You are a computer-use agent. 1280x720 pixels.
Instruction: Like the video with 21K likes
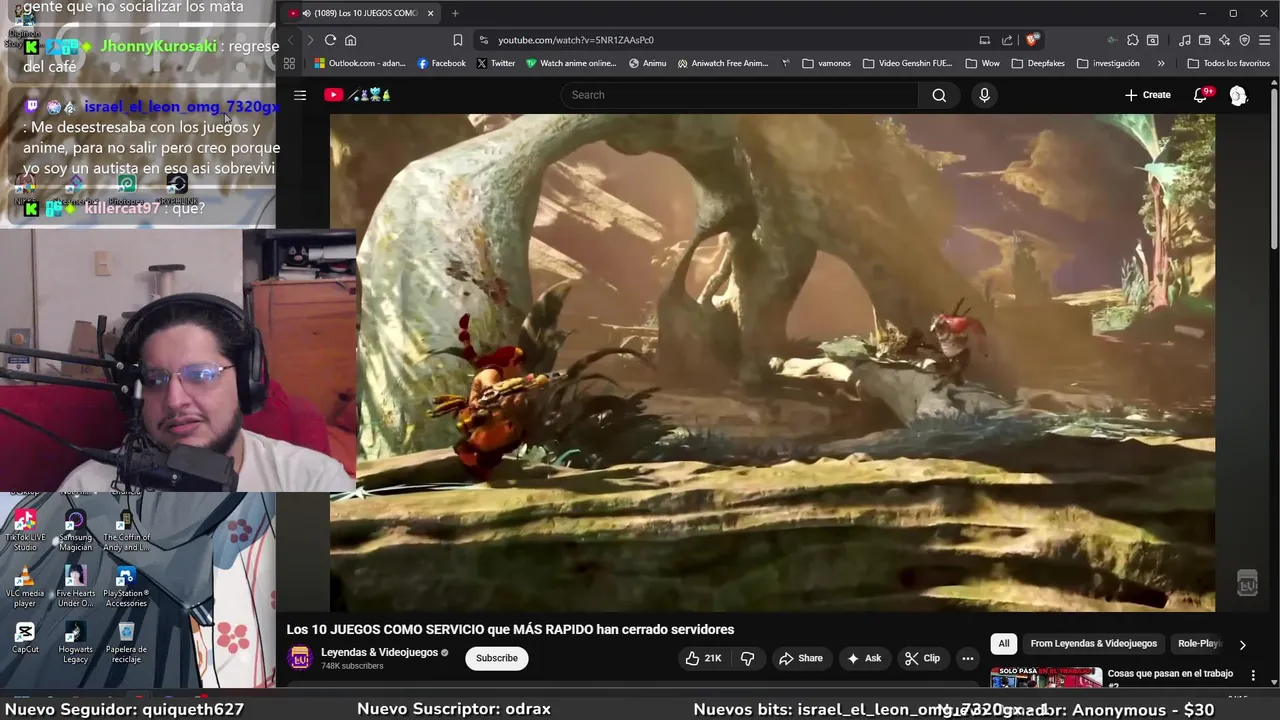[x=704, y=658]
